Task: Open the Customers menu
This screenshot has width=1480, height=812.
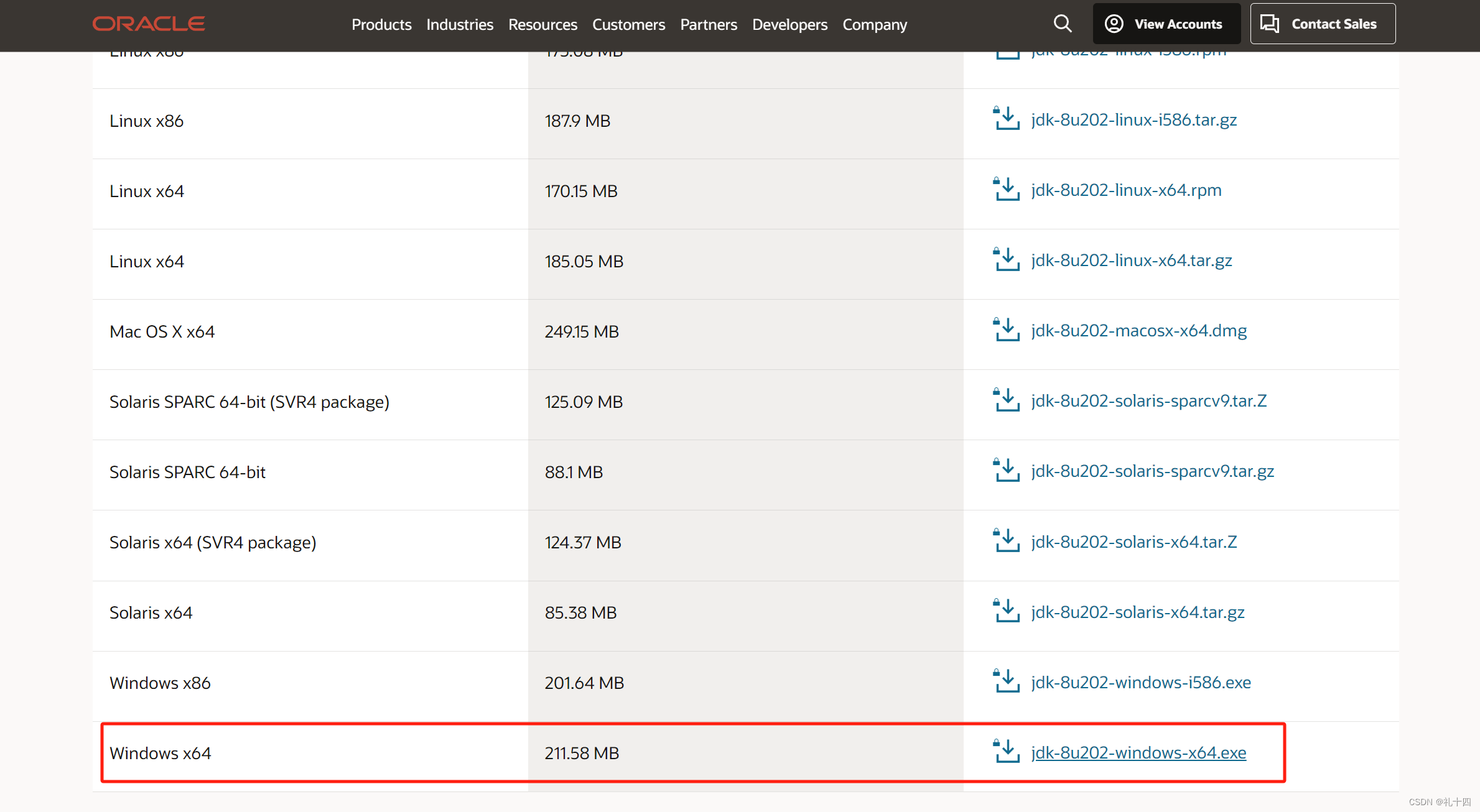Action: tap(628, 24)
